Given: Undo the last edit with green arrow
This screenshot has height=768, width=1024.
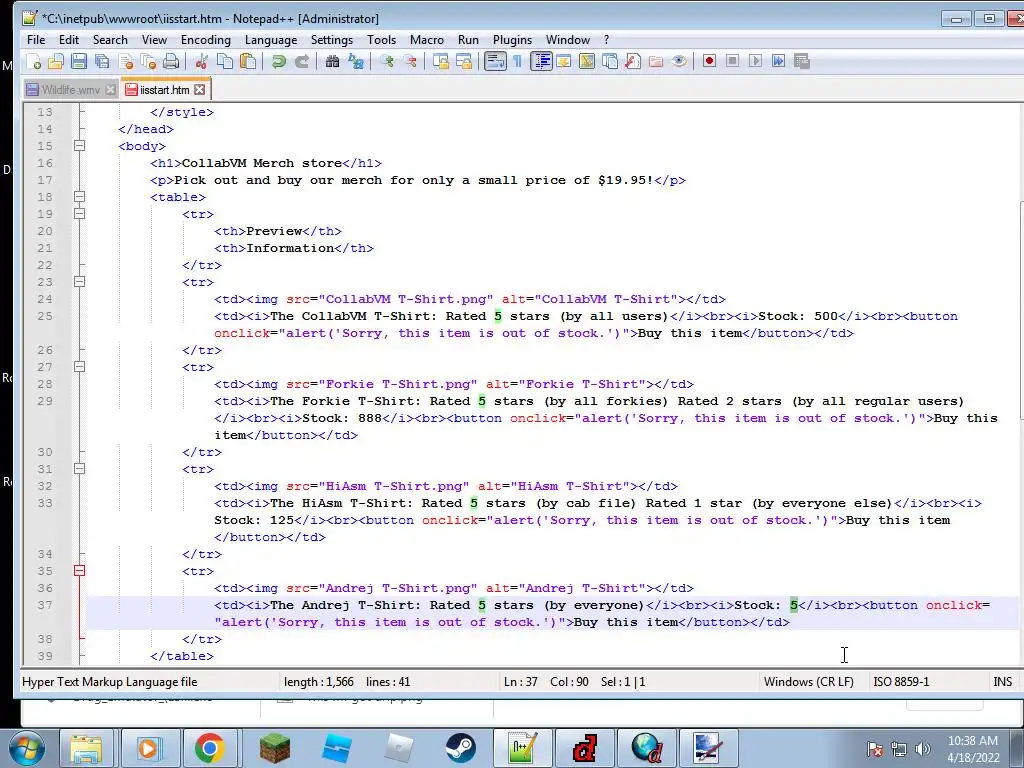Looking at the screenshot, I should 279,61.
